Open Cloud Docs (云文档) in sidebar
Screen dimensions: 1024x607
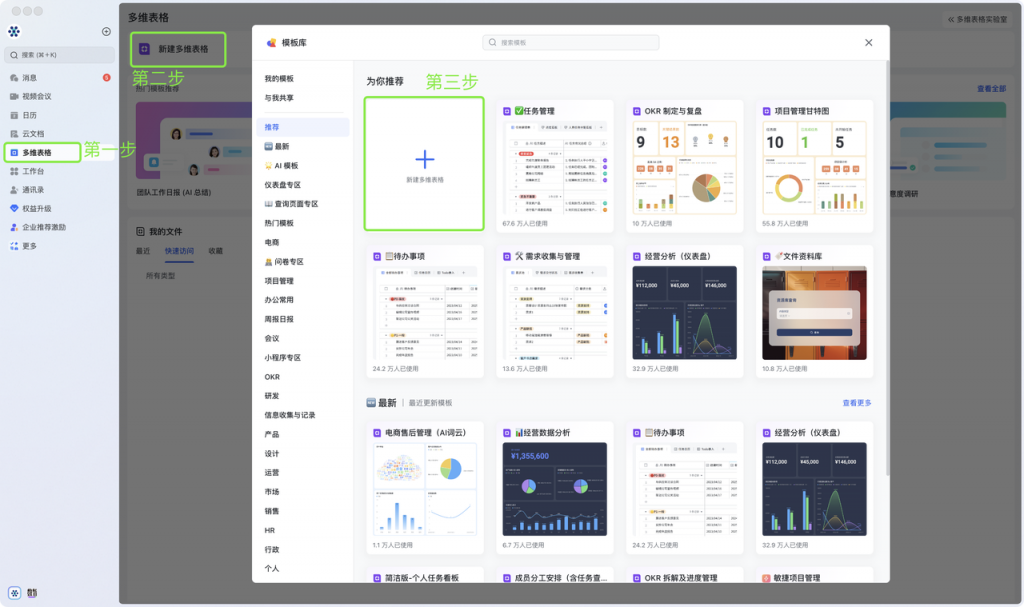pyautogui.click(x=33, y=134)
